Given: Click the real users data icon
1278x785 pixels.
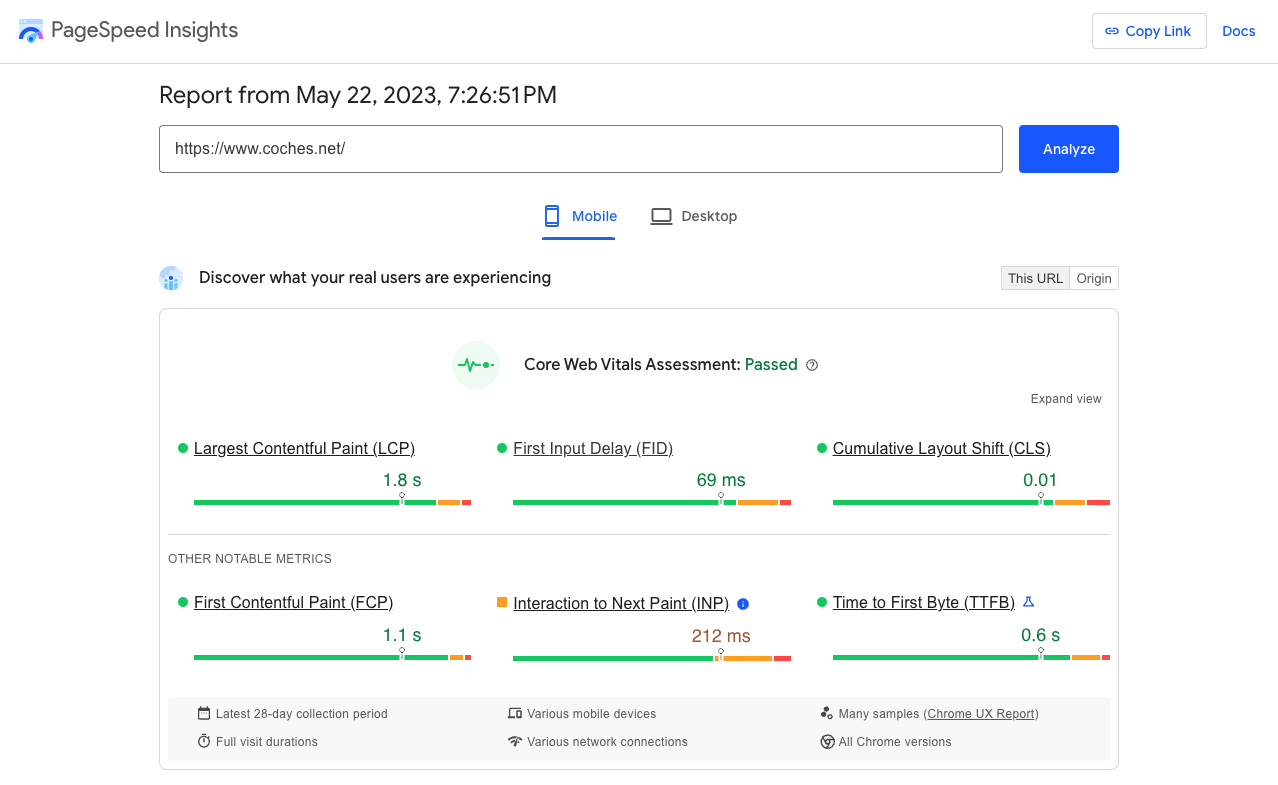Looking at the screenshot, I should tap(171, 278).
